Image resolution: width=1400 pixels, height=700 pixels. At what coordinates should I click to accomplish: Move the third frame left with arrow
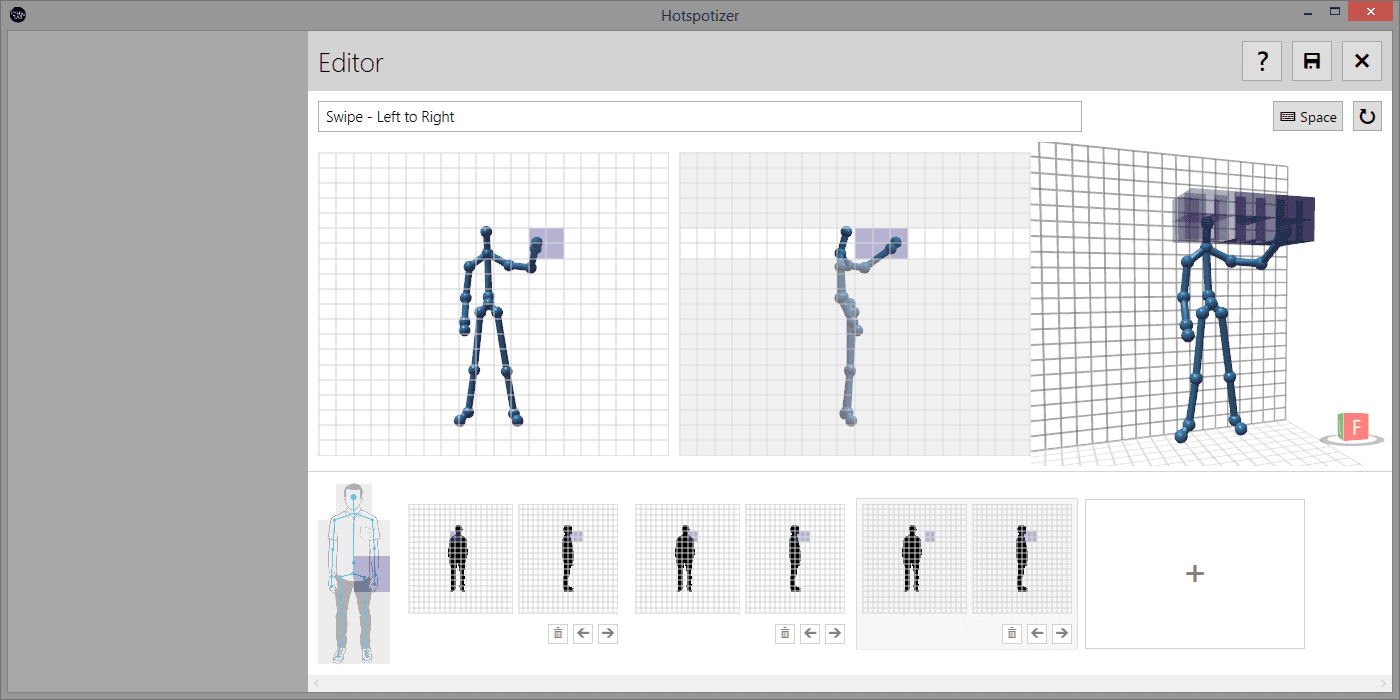[1037, 633]
